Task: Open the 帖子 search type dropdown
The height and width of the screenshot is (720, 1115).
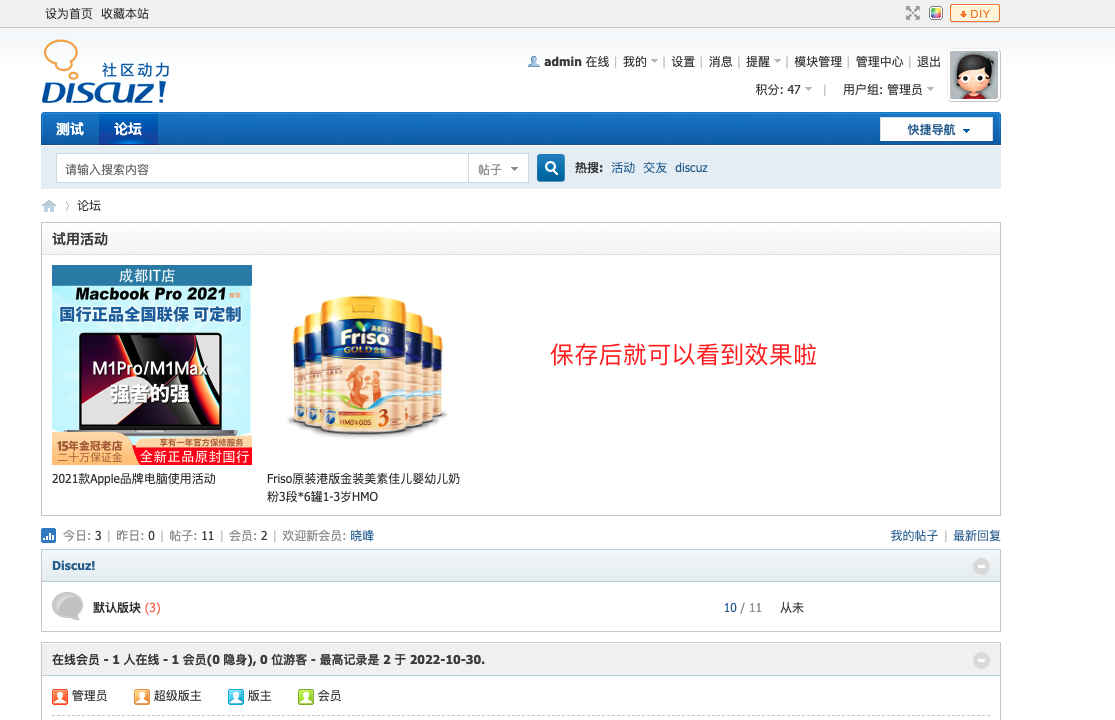Action: [498, 169]
